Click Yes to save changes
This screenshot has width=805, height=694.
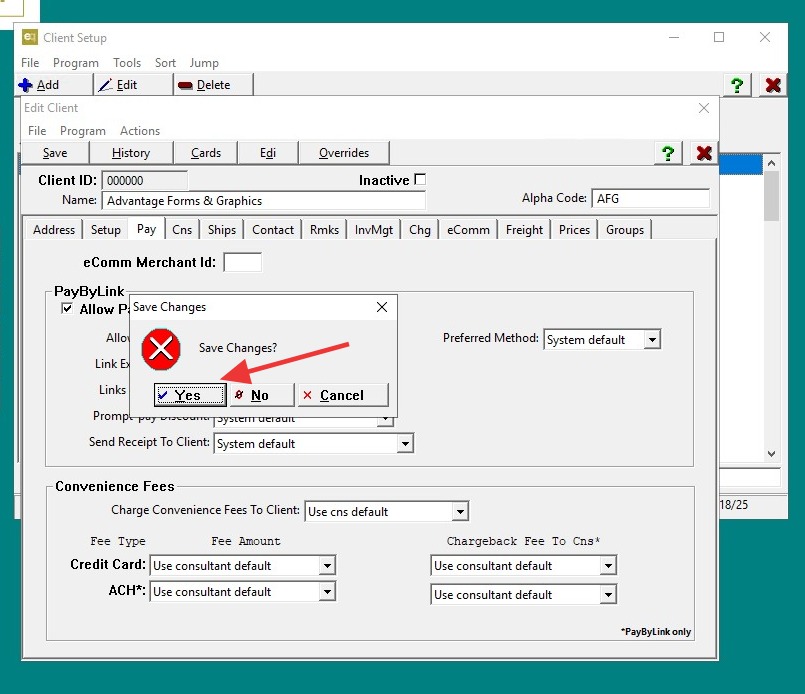click(x=190, y=395)
